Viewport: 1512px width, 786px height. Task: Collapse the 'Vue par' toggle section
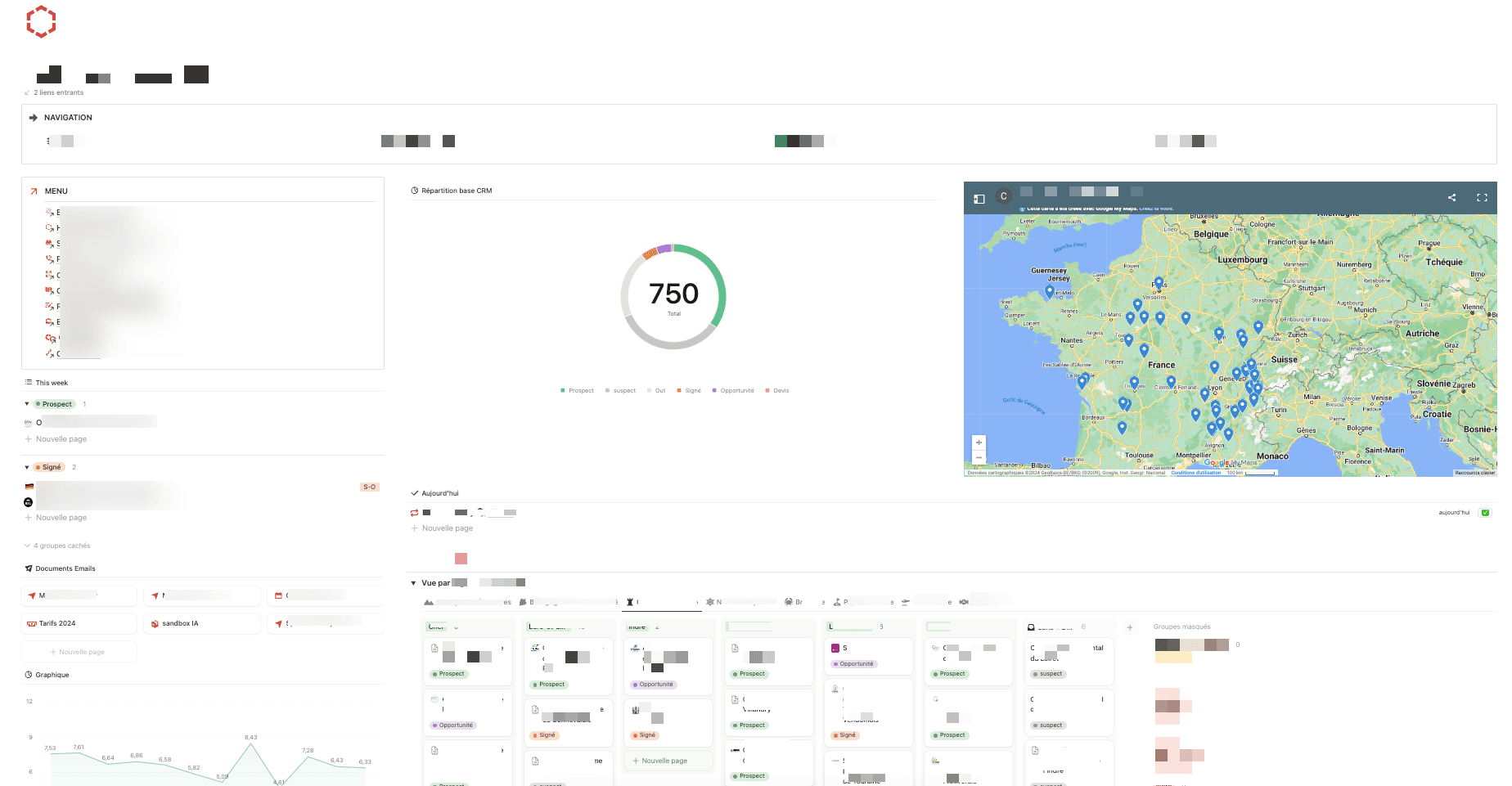point(413,583)
